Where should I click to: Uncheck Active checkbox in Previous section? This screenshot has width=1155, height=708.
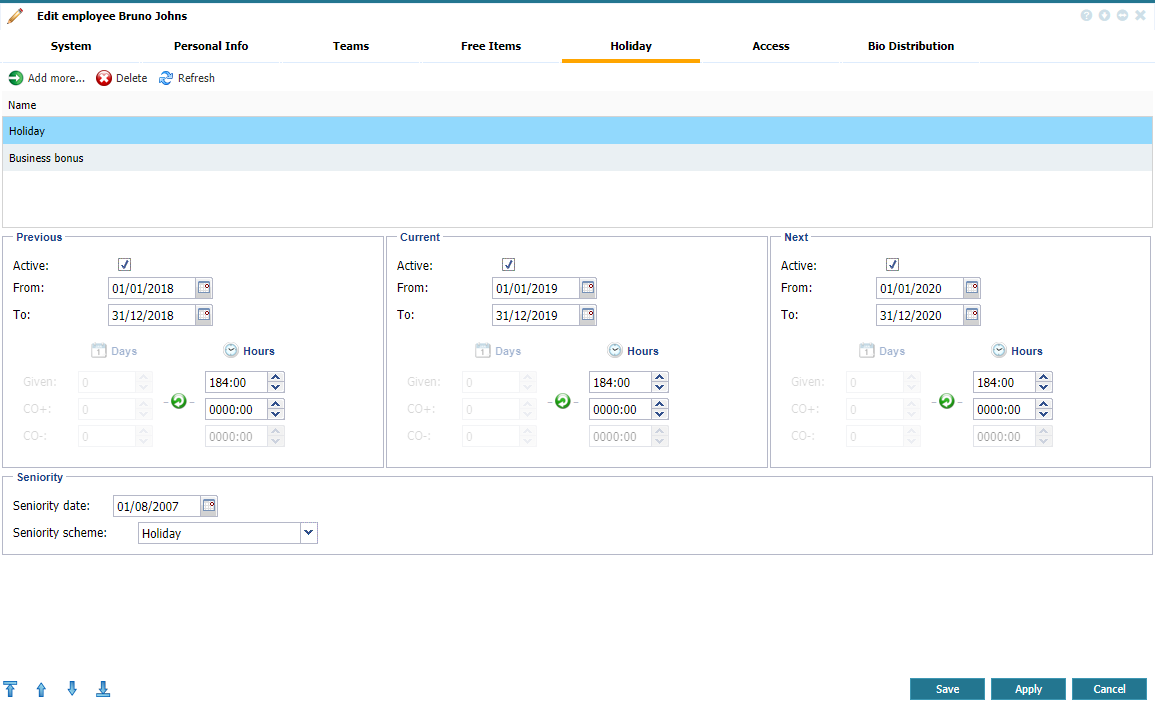(125, 265)
